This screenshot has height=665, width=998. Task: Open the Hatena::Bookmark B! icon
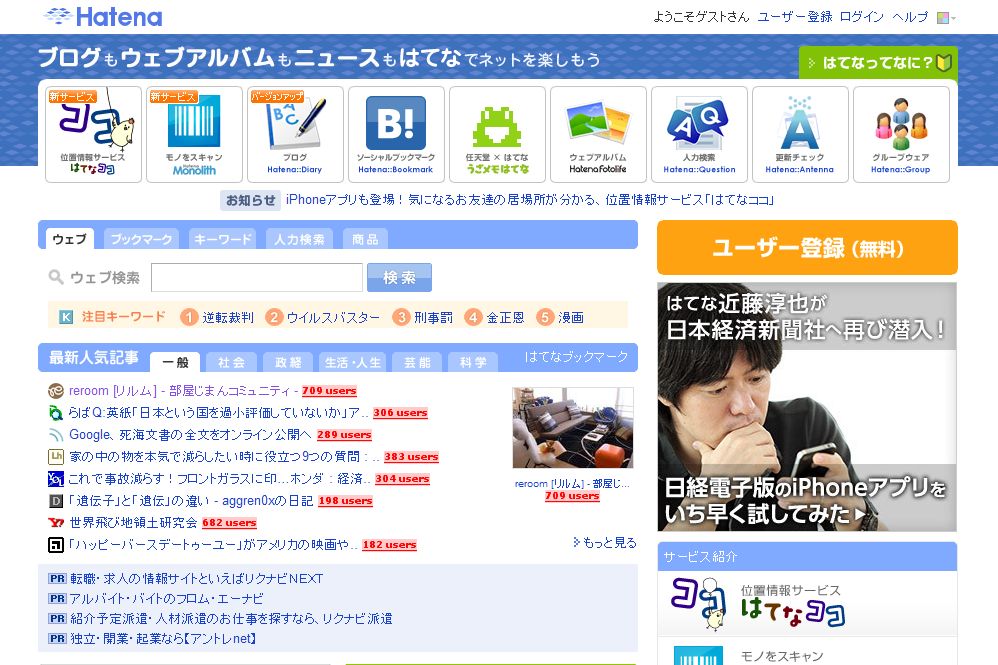pyautogui.click(x=396, y=134)
